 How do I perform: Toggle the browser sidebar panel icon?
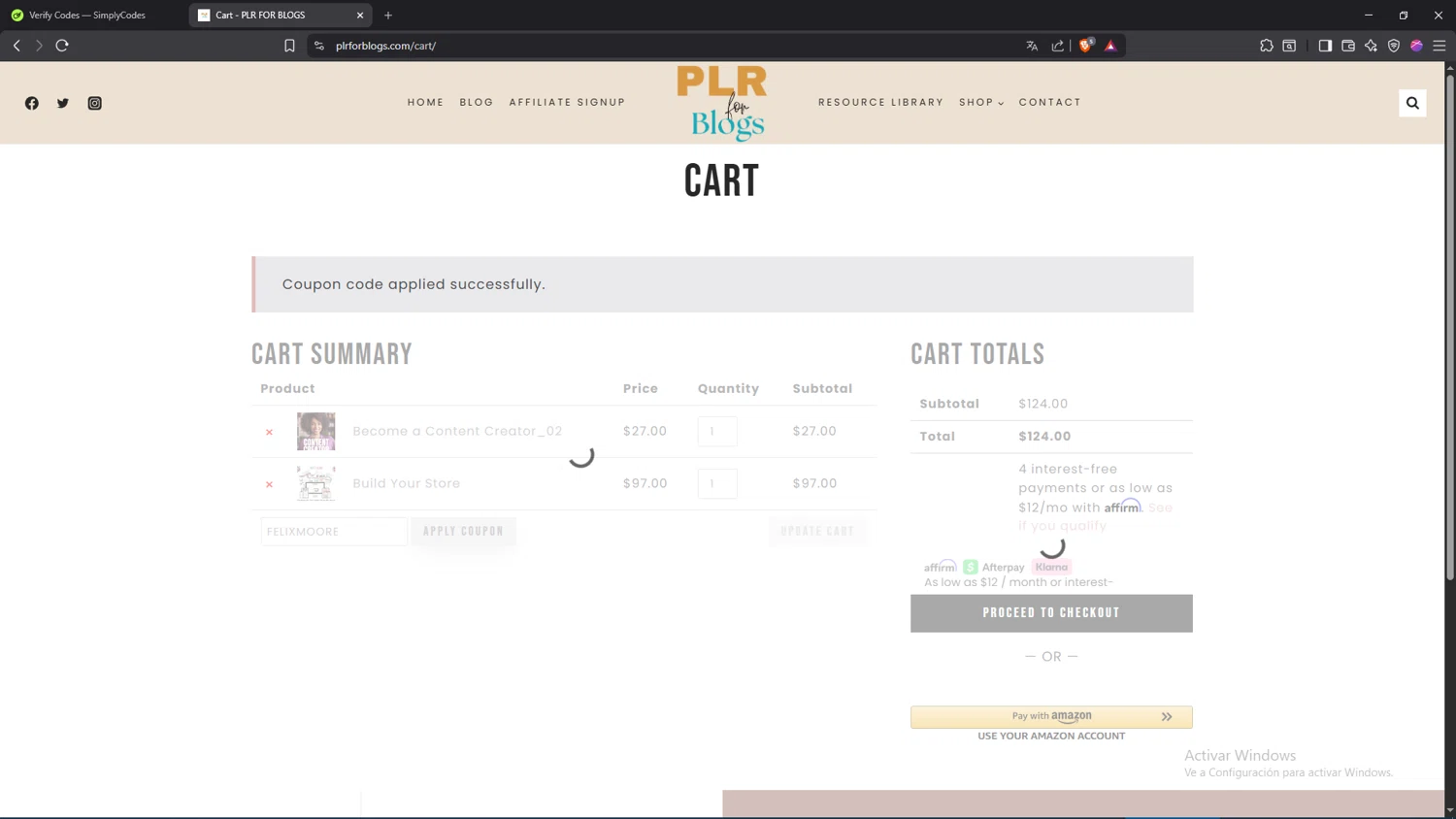pyautogui.click(x=1325, y=46)
